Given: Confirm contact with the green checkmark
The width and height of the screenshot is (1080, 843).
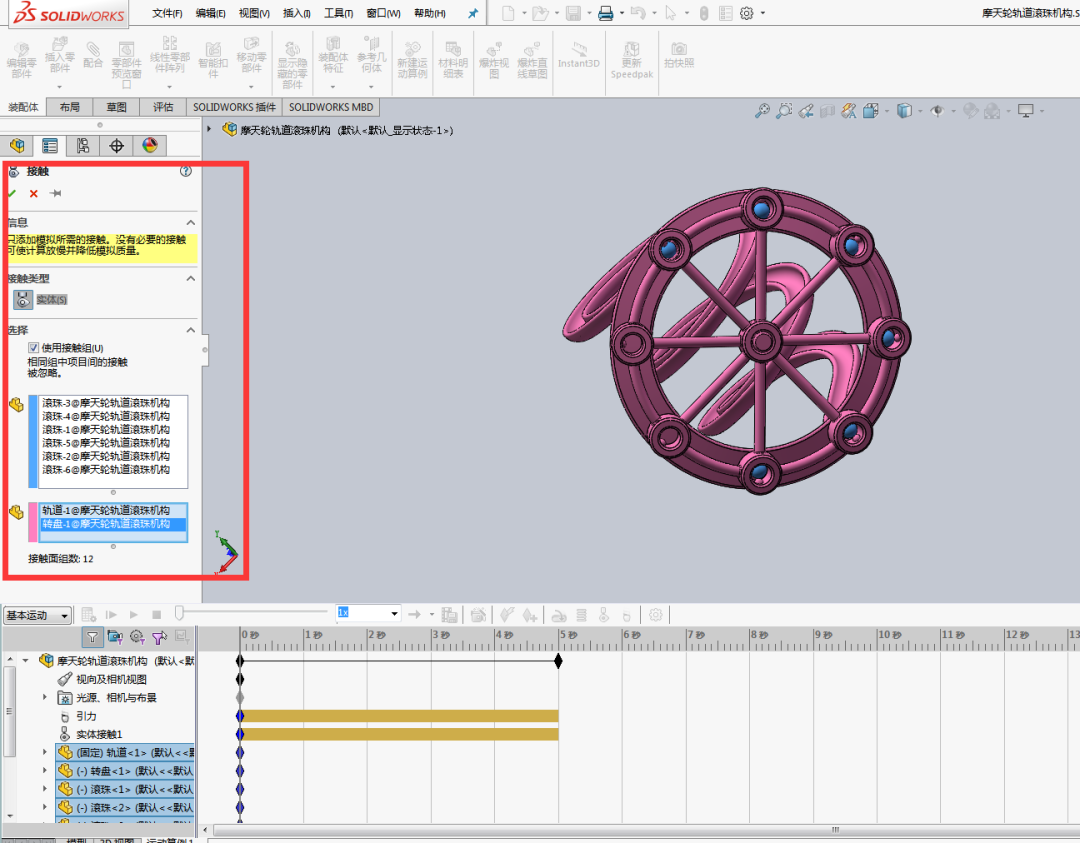Looking at the screenshot, I should pos(12,193).
